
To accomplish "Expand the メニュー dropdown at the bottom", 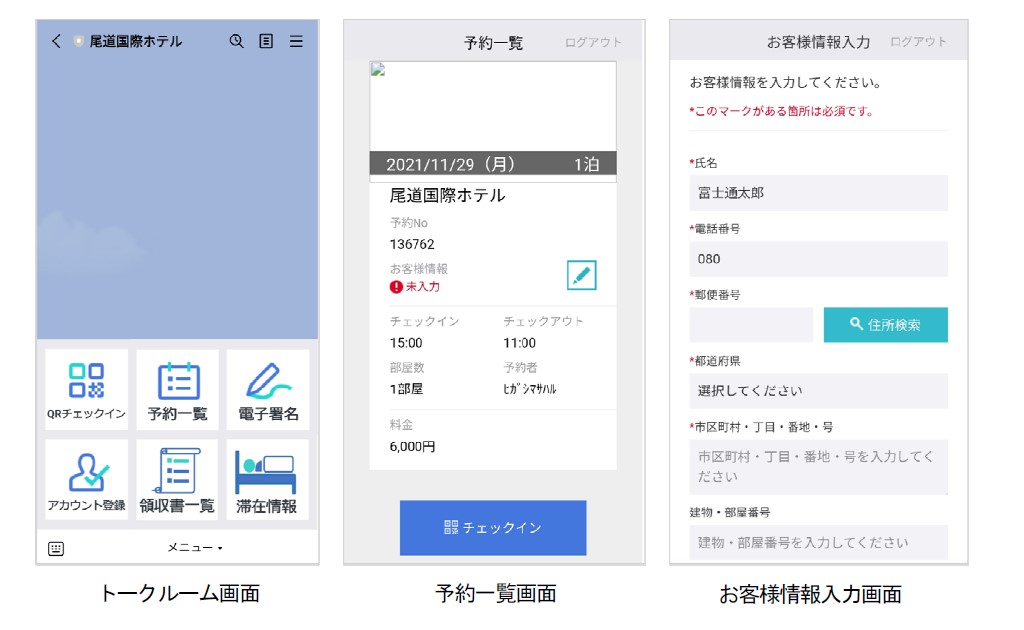I will coord(195,548).
